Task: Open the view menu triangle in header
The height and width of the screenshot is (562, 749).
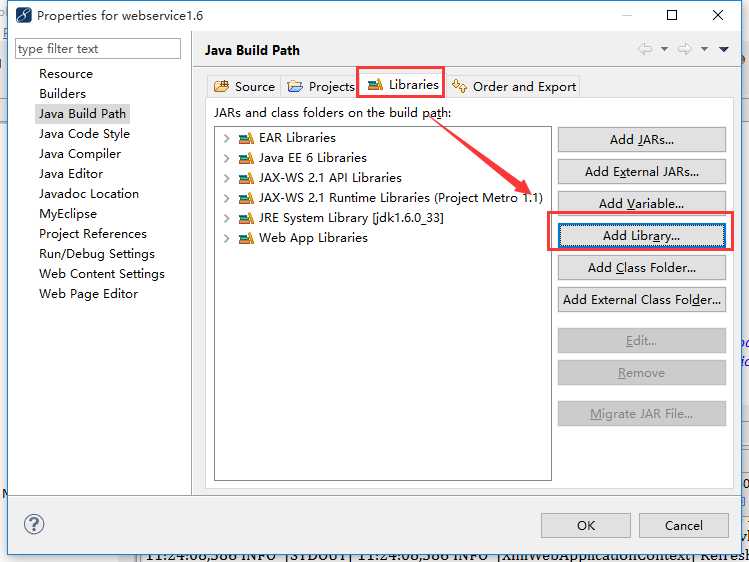Action: (x=724, y=49)
